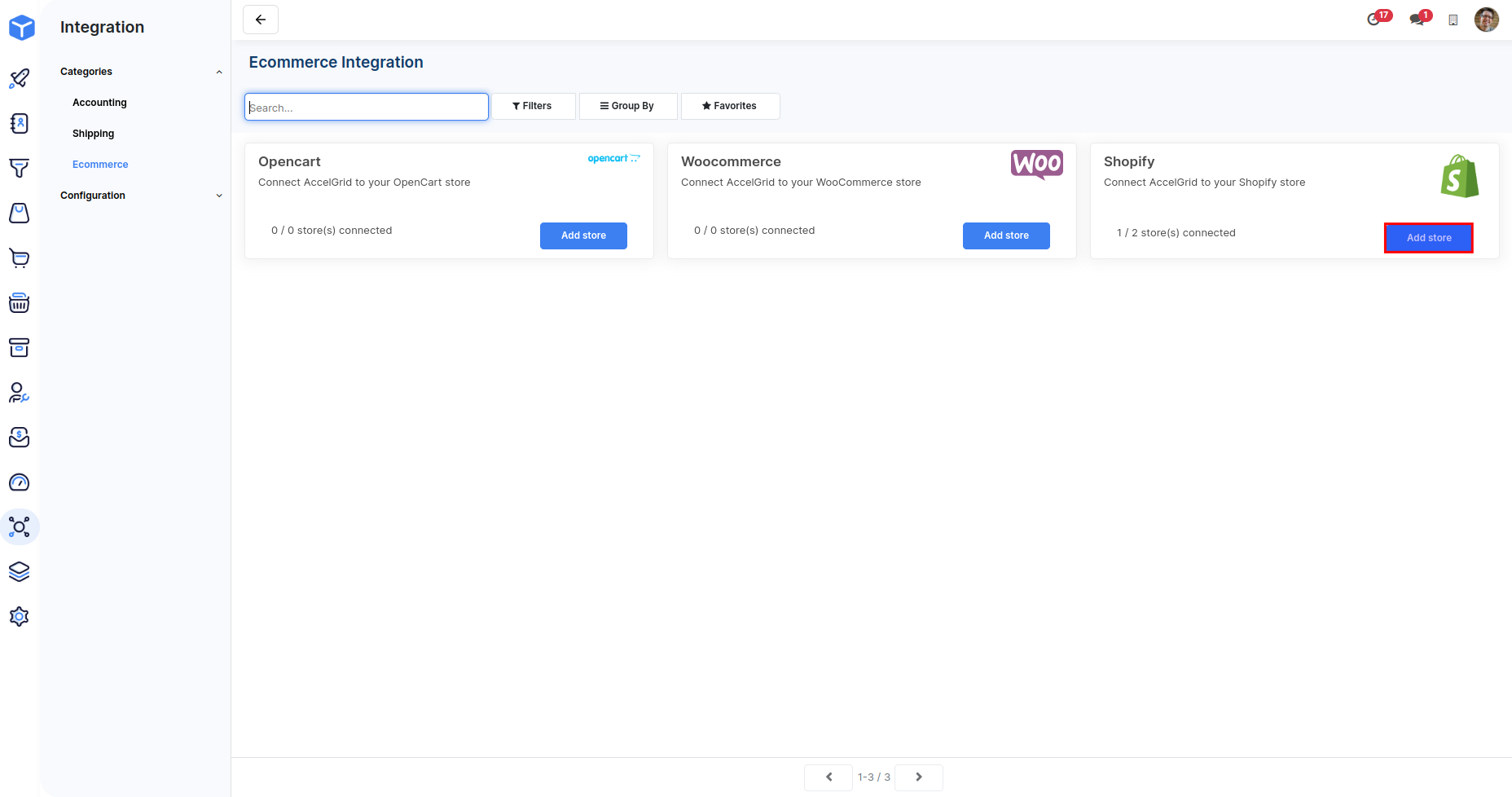Viewport: 1512px width, 797px height.
Task: Open the user with wrench service icon
Action: (x=20, y=393)
